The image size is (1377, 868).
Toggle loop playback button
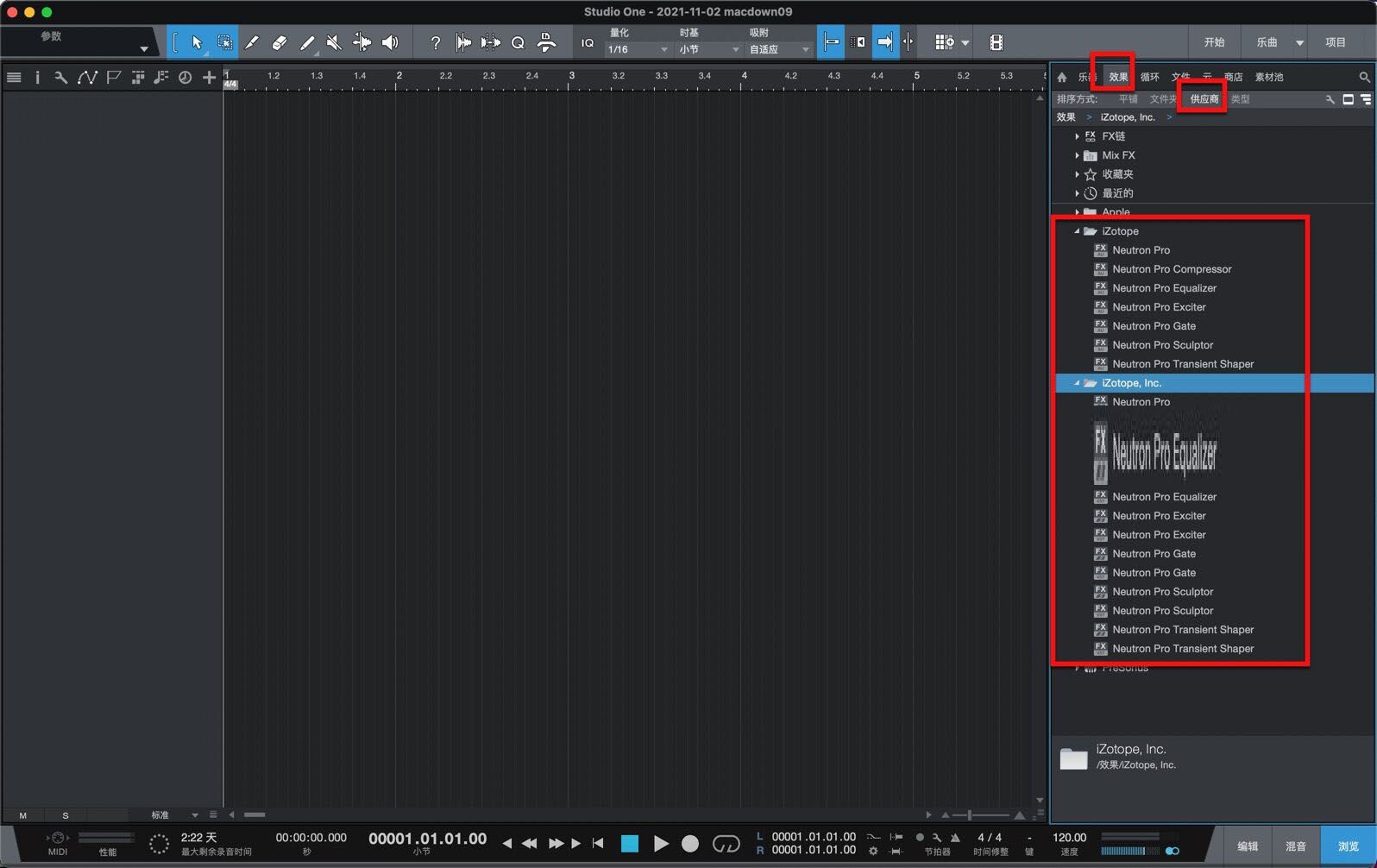(x=726, y=844)
